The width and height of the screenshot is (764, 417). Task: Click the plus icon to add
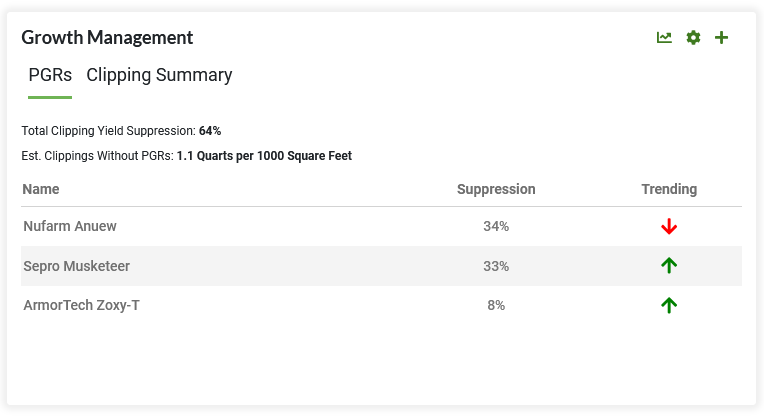tap(722, 38)
